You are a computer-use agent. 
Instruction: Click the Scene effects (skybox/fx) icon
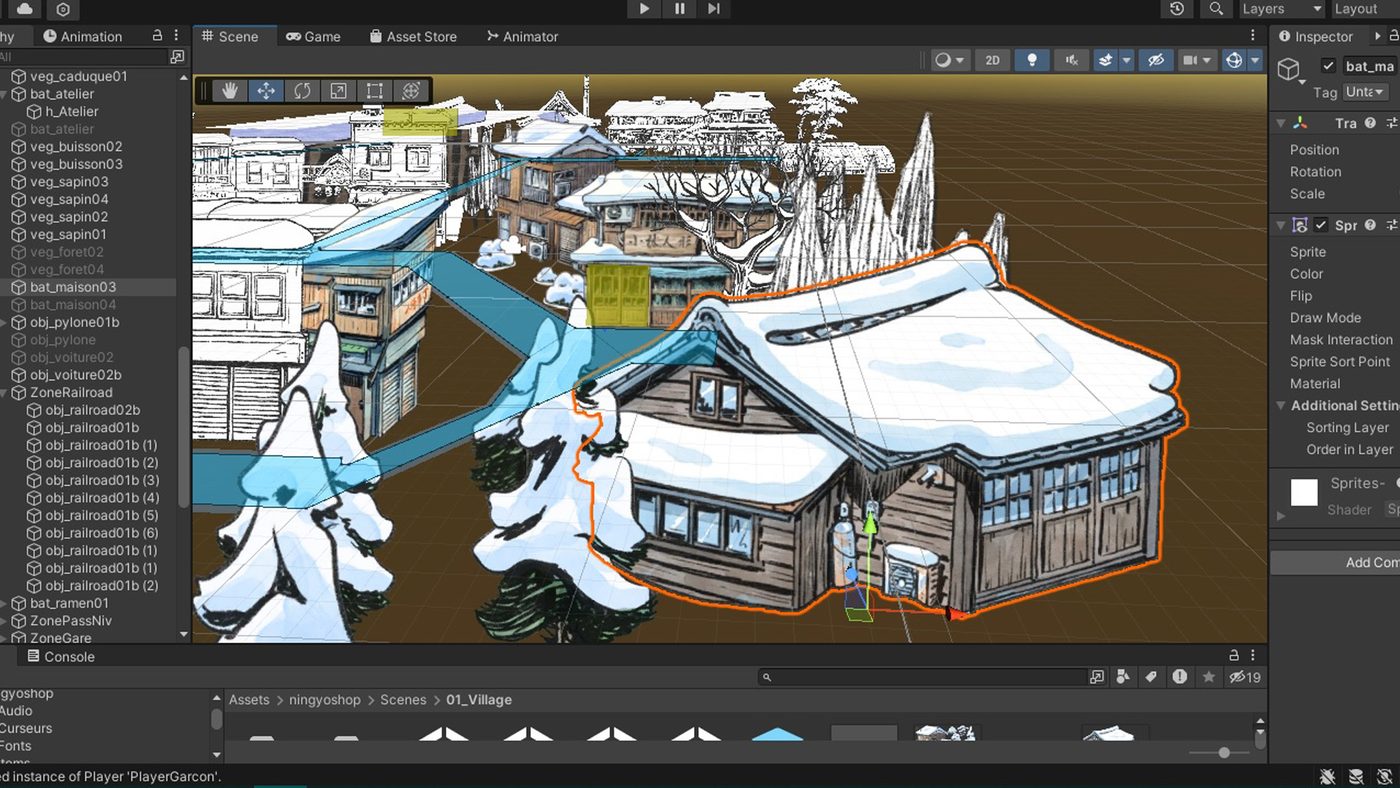(x=1106, y=60)
